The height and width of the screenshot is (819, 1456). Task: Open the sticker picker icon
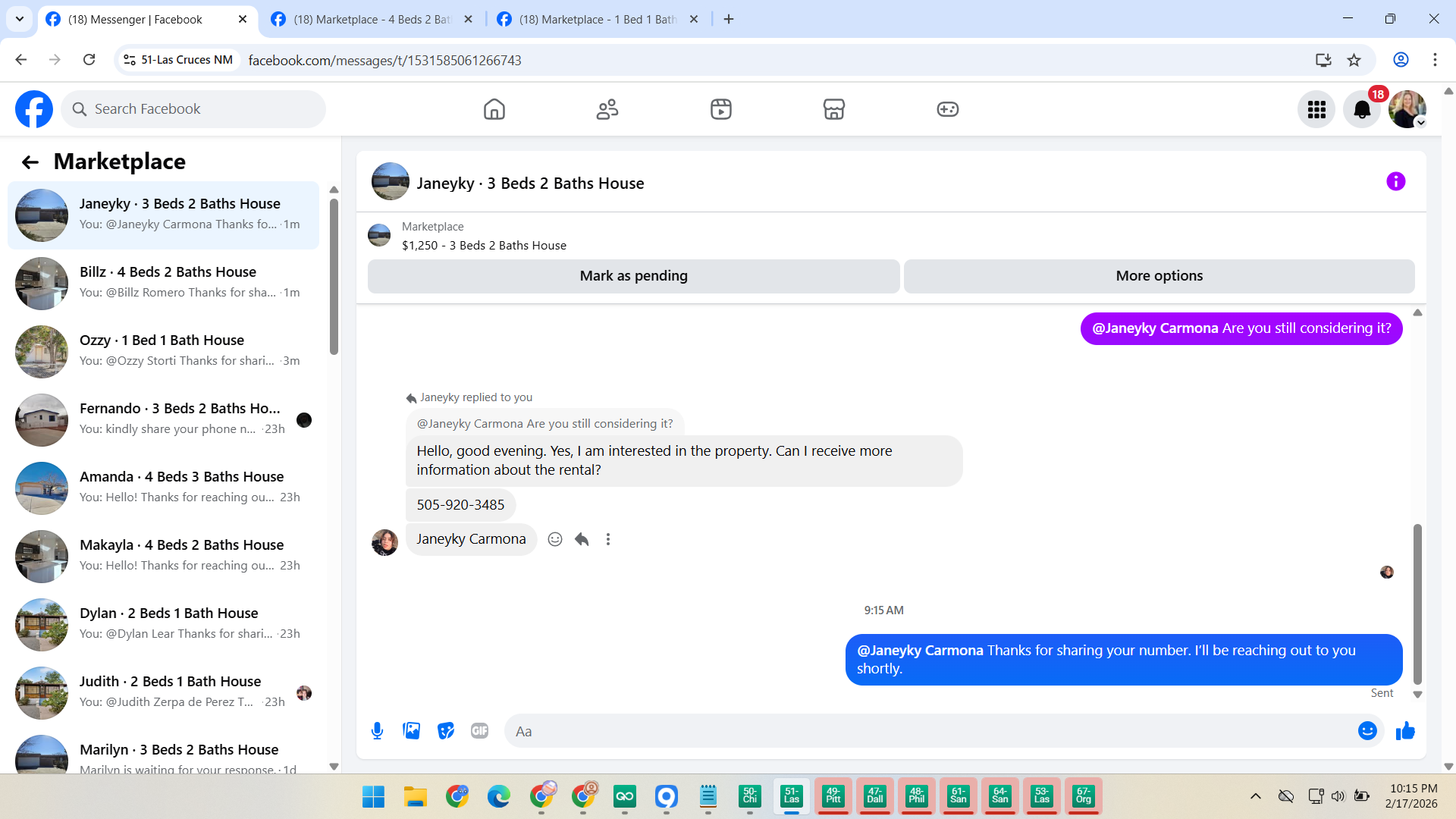click(446, 731)
